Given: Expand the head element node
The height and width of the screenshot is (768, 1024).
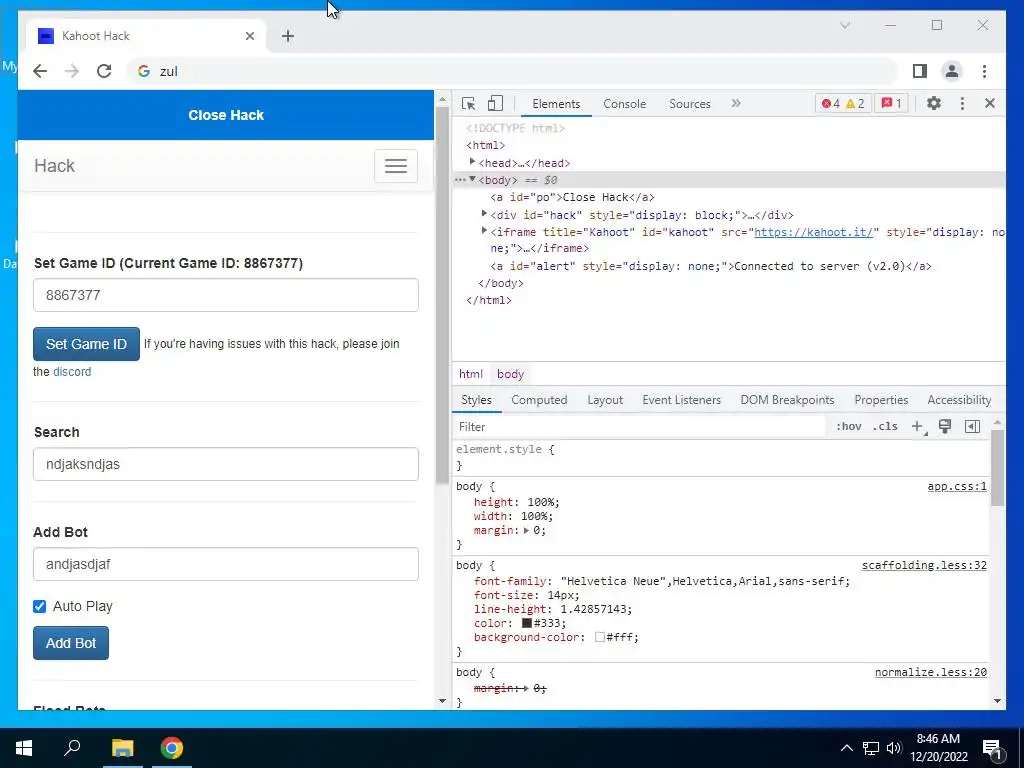Looking at the screenshot, I should click(x=472, y=162).
